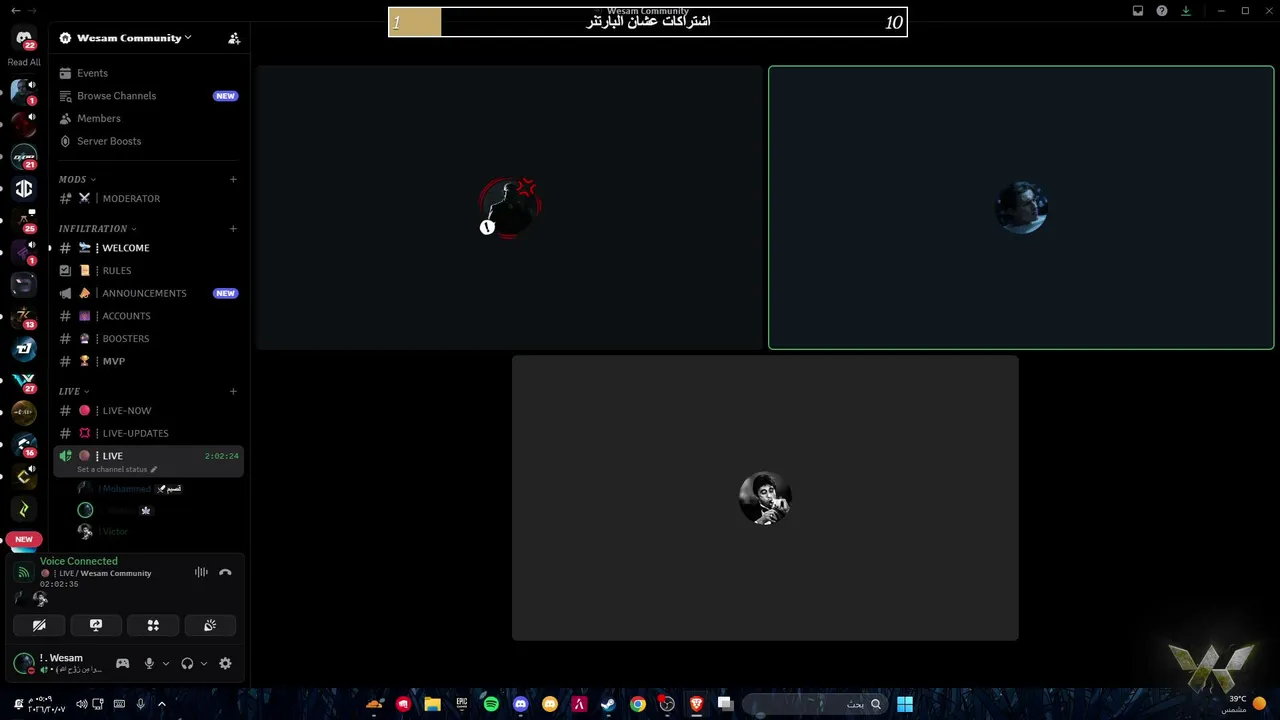Open voice connection signal details
This screenshot has width=1280, height=720.
tap(24, 572)
